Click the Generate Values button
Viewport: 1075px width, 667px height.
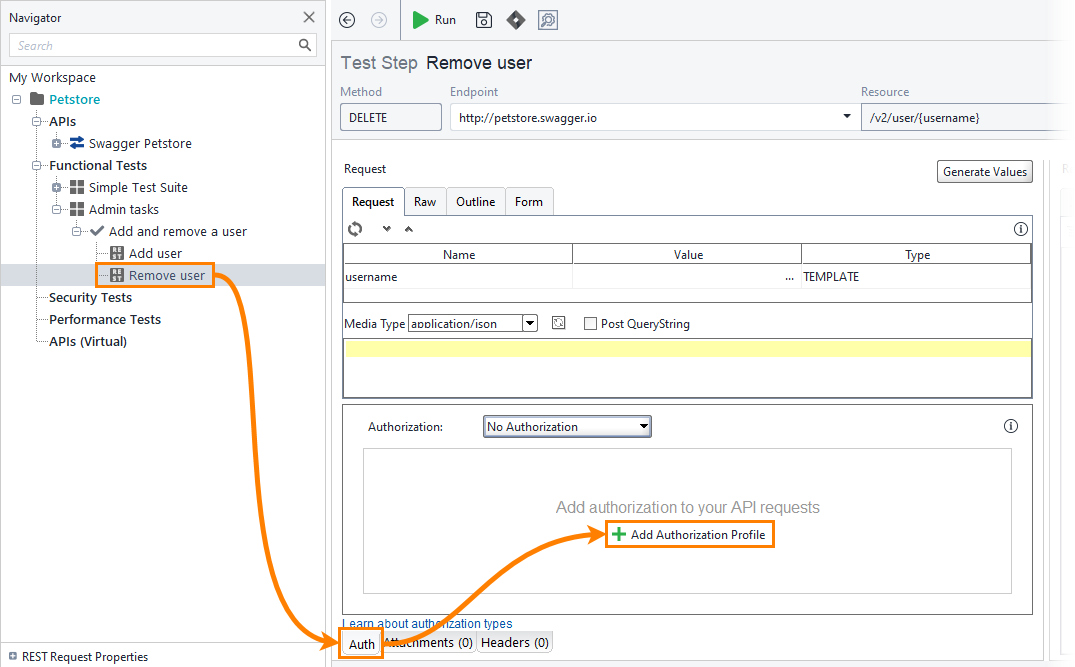tap(984, 172)
